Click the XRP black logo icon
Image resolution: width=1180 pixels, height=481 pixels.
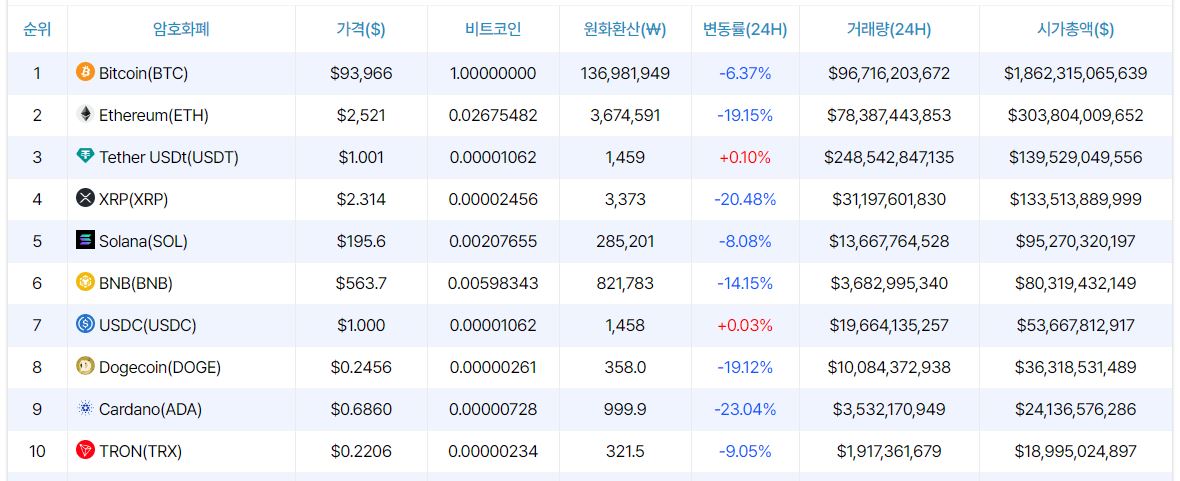pos(86,199)
